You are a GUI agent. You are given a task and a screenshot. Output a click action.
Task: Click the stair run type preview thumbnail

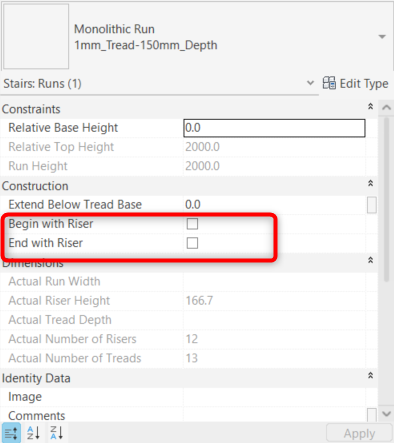[x=36, y=36]
